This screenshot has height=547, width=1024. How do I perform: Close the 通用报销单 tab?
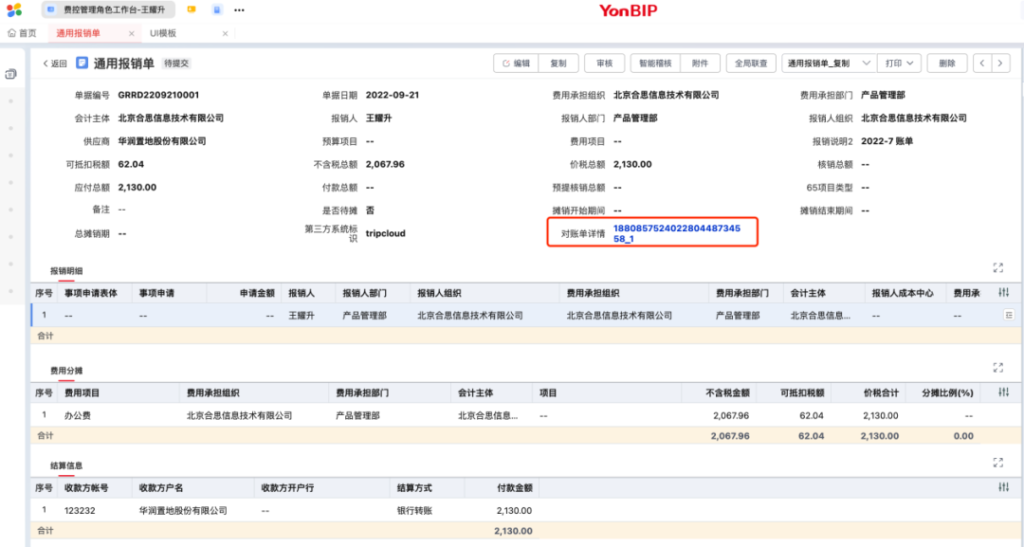[x=131, y=33]
